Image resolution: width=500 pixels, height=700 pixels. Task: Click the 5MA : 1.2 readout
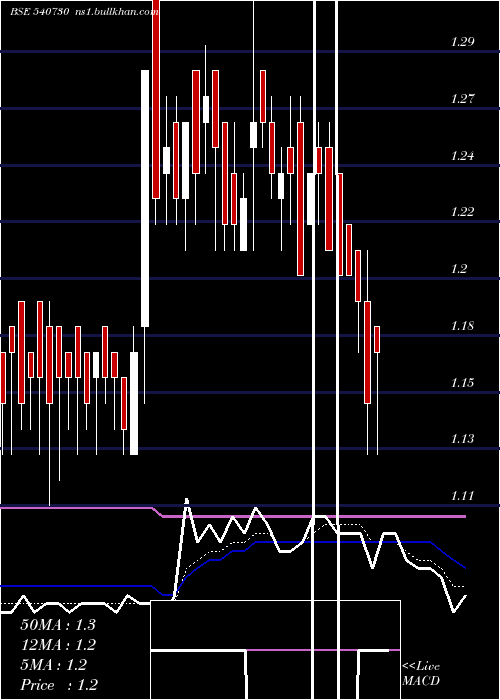point(54,665)
